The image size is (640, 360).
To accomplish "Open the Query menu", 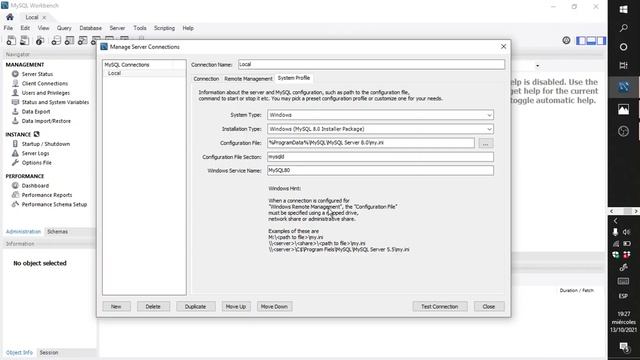I will coord(64,28).
